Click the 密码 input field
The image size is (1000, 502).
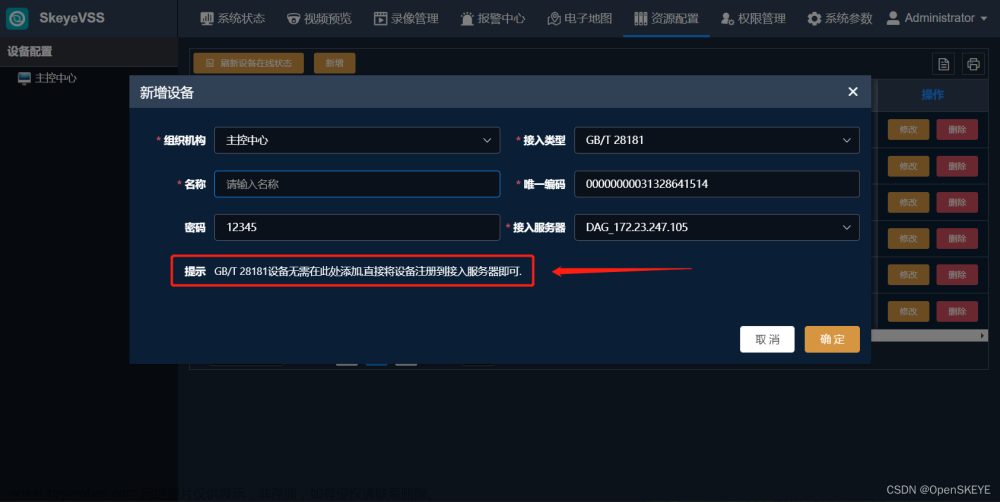(x=357, y=227)
